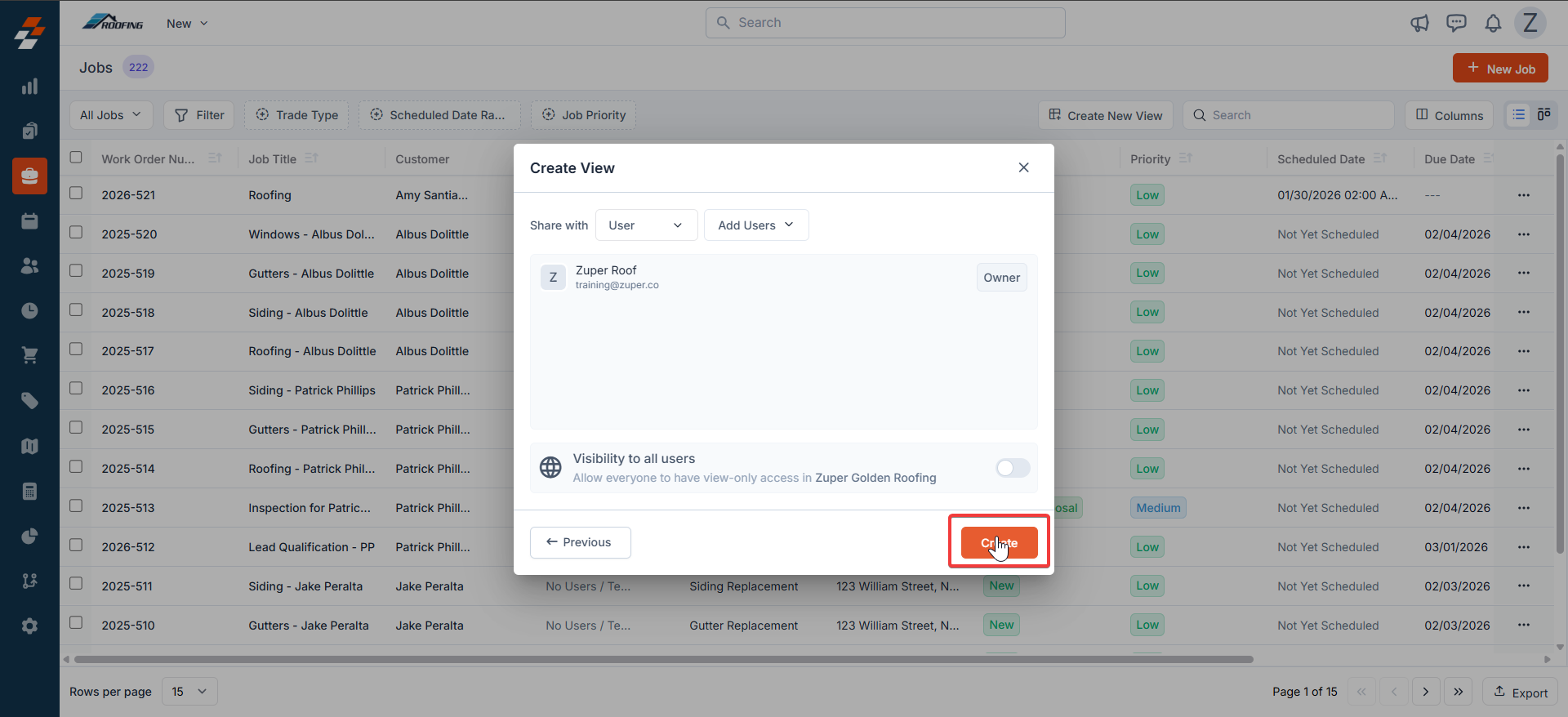
Task: Open row actions menu for job 2026-521
Action: 1524,195
